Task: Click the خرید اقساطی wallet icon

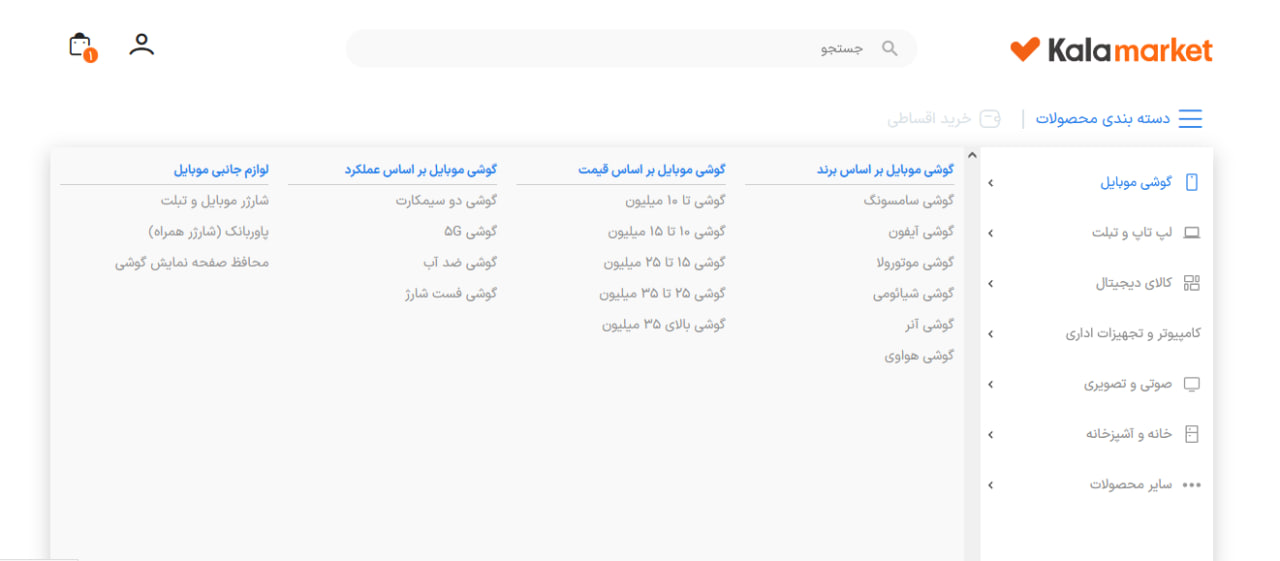Action: click(x=990, y=119)
